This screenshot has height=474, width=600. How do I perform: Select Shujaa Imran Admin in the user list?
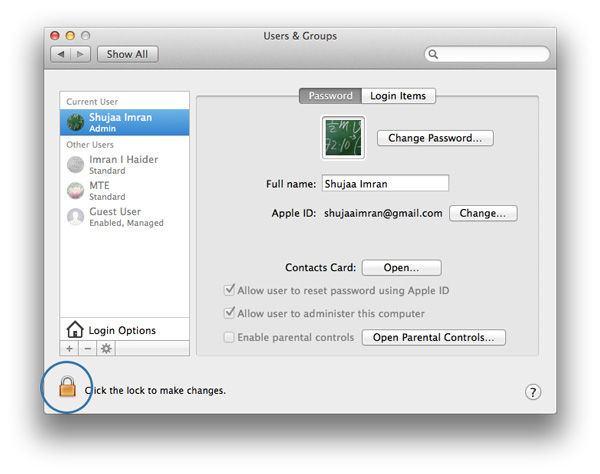click(124, 122)
